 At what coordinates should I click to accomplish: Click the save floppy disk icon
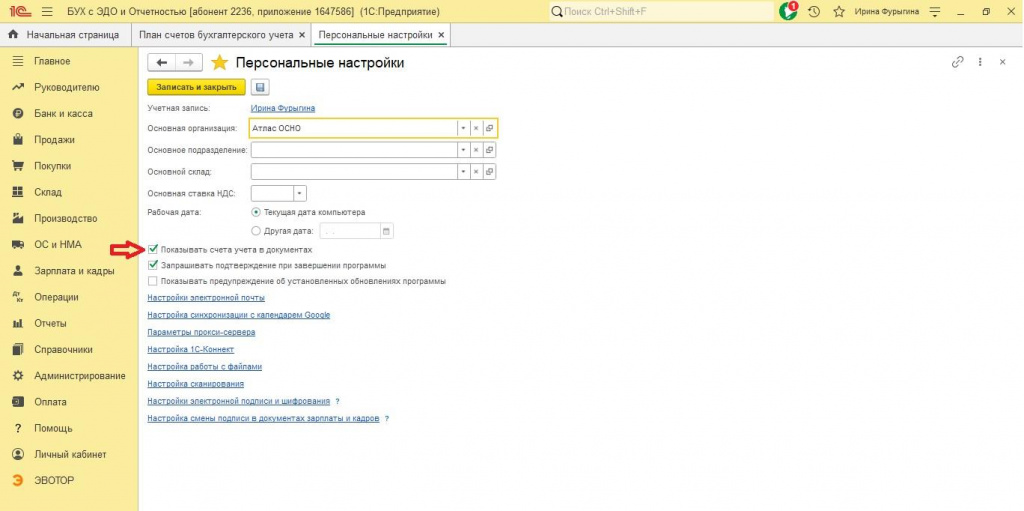pyautogui.click(x=260, y=87)
